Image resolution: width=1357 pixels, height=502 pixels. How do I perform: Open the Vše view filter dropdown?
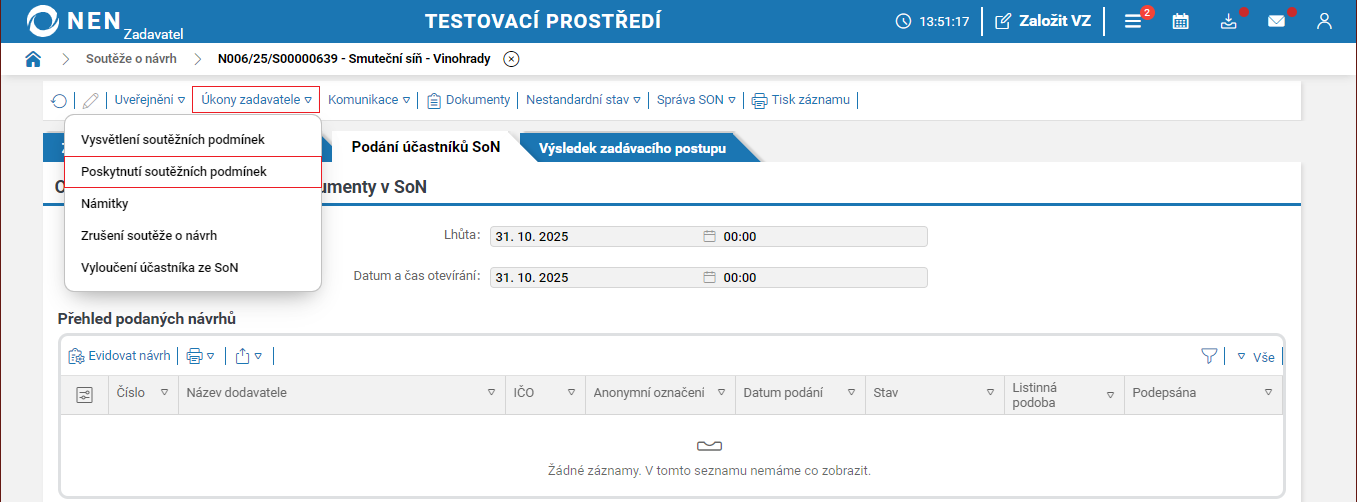click(1256, 356)
